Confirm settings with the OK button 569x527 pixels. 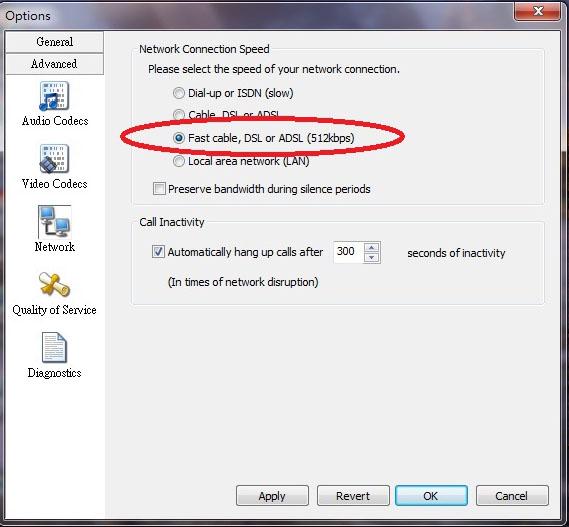click(x=431, y=495)
